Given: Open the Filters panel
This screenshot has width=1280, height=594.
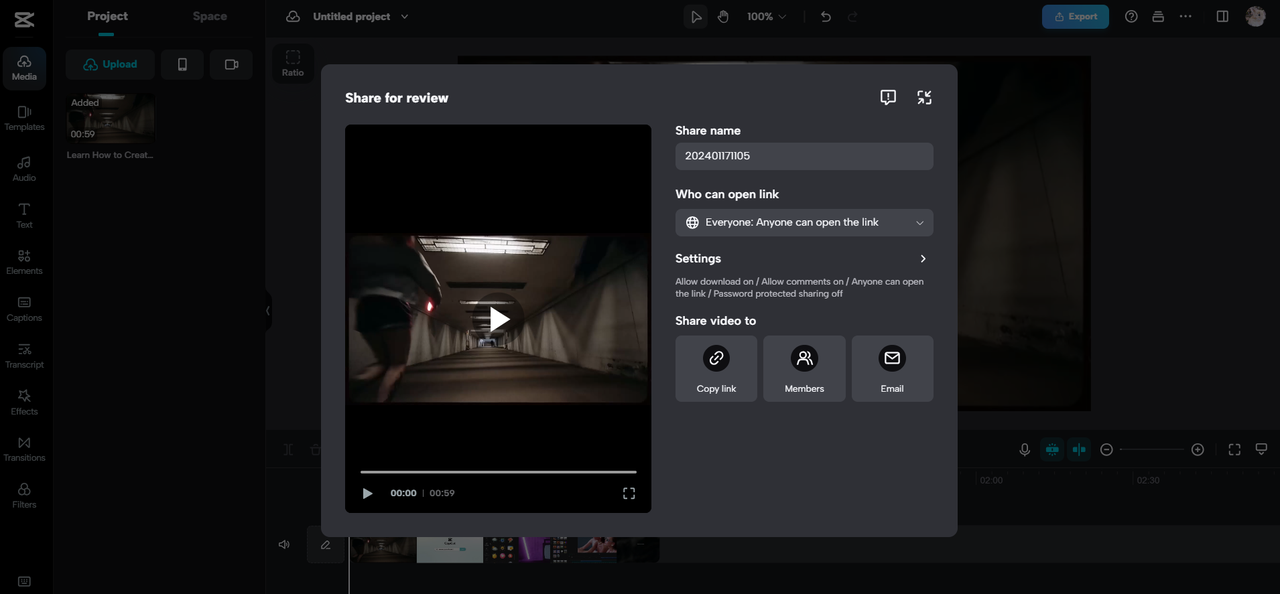Looking at the screenshot, I should click(24, 495).
